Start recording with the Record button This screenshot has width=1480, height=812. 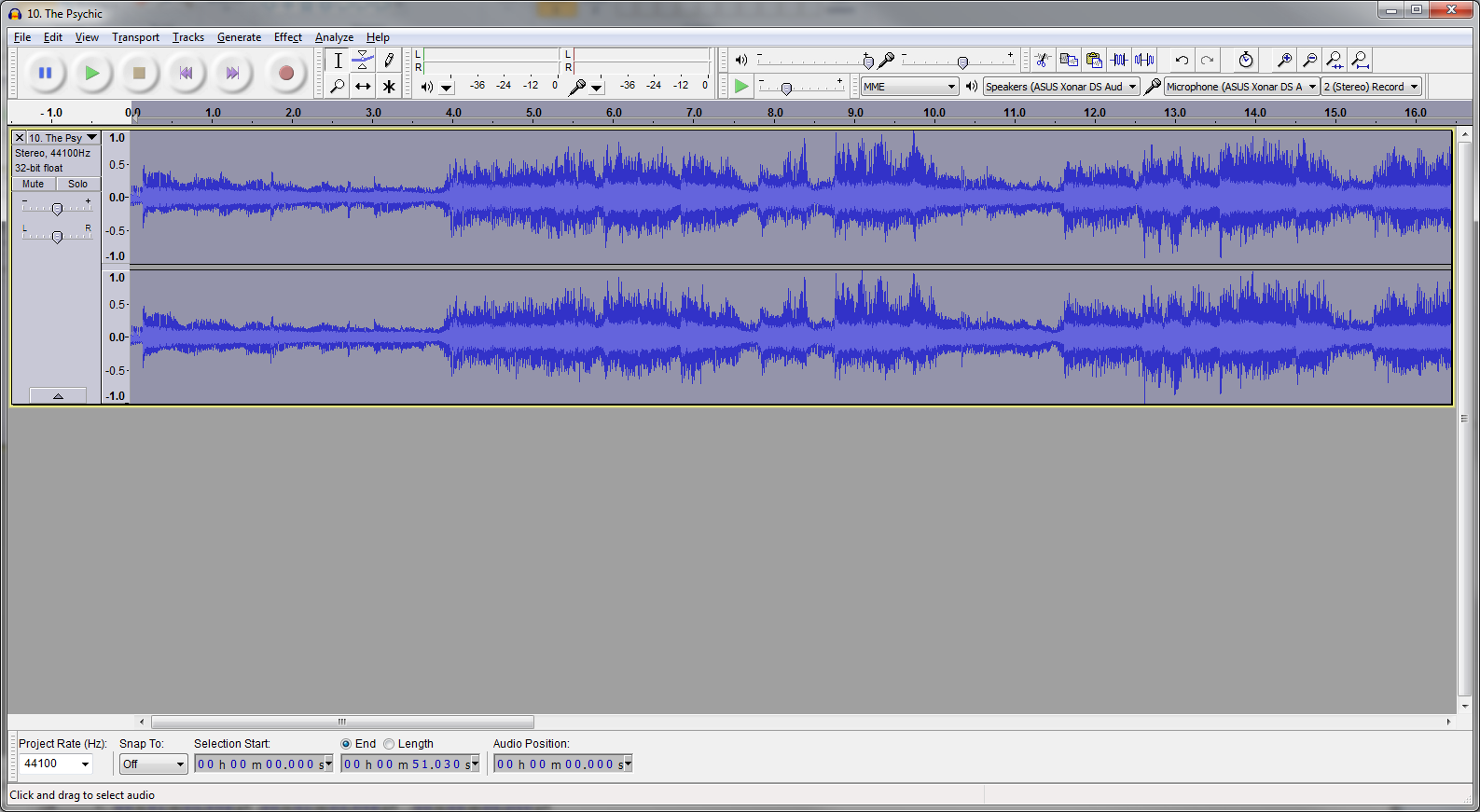click(x=286, y=73)
